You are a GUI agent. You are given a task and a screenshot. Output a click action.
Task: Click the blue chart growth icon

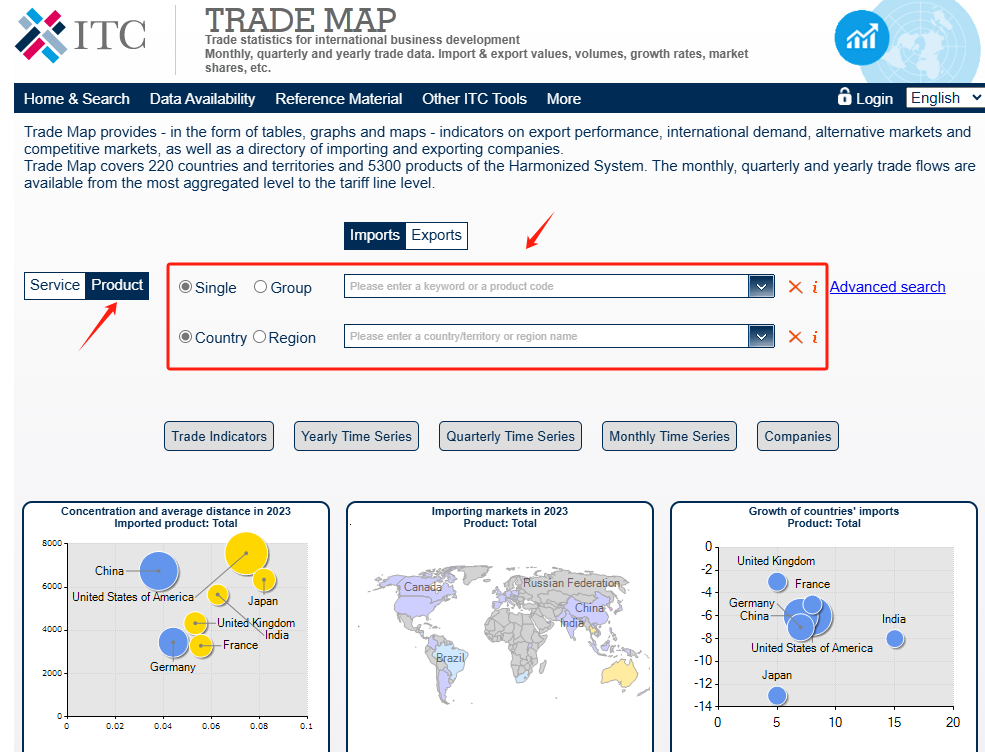pyautogui.click(x=861, y=38)
